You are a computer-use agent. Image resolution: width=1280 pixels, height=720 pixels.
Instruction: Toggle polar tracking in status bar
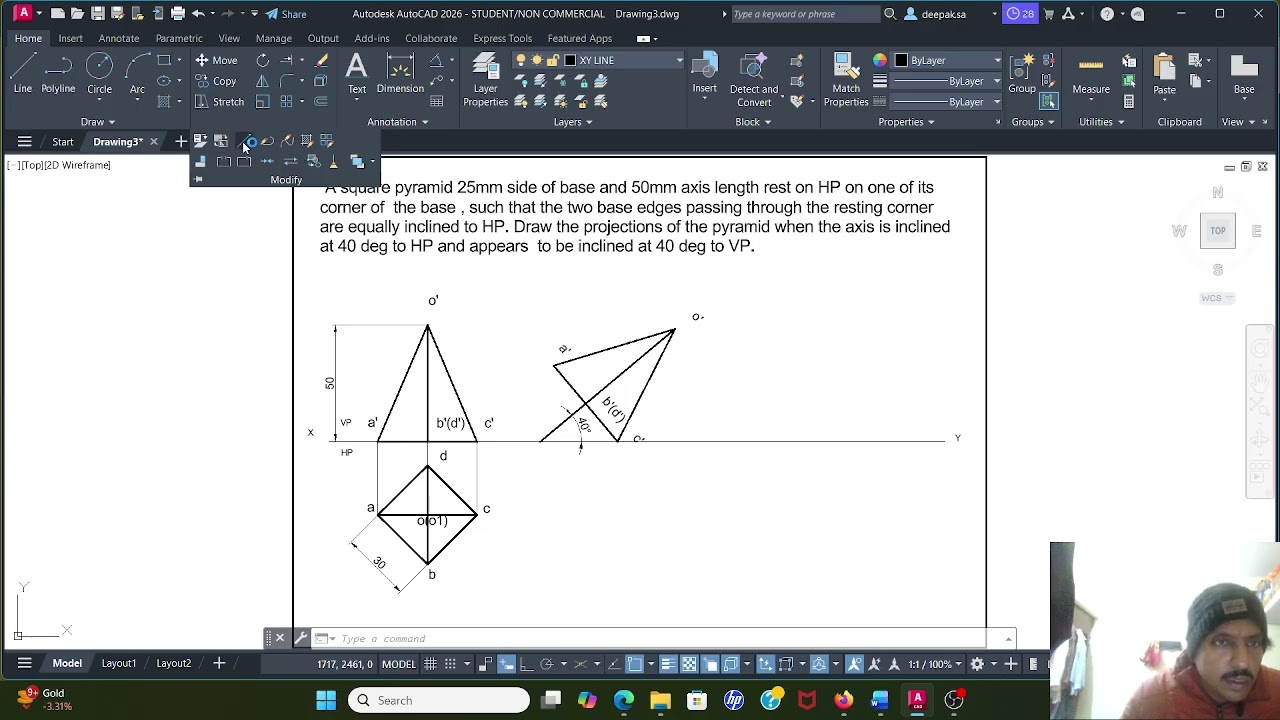tap(546, 664)
